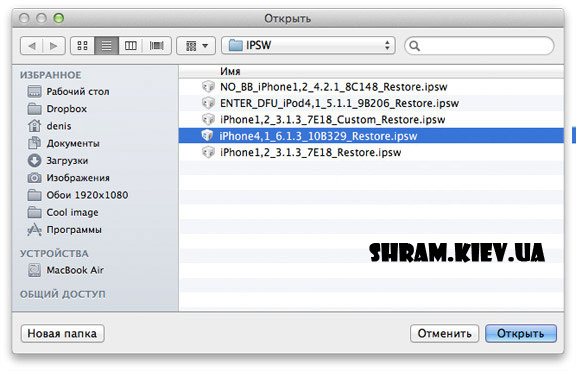The image size is (576, 371).
Task: Click the MacBook Air disk icon
Action: 35,270
